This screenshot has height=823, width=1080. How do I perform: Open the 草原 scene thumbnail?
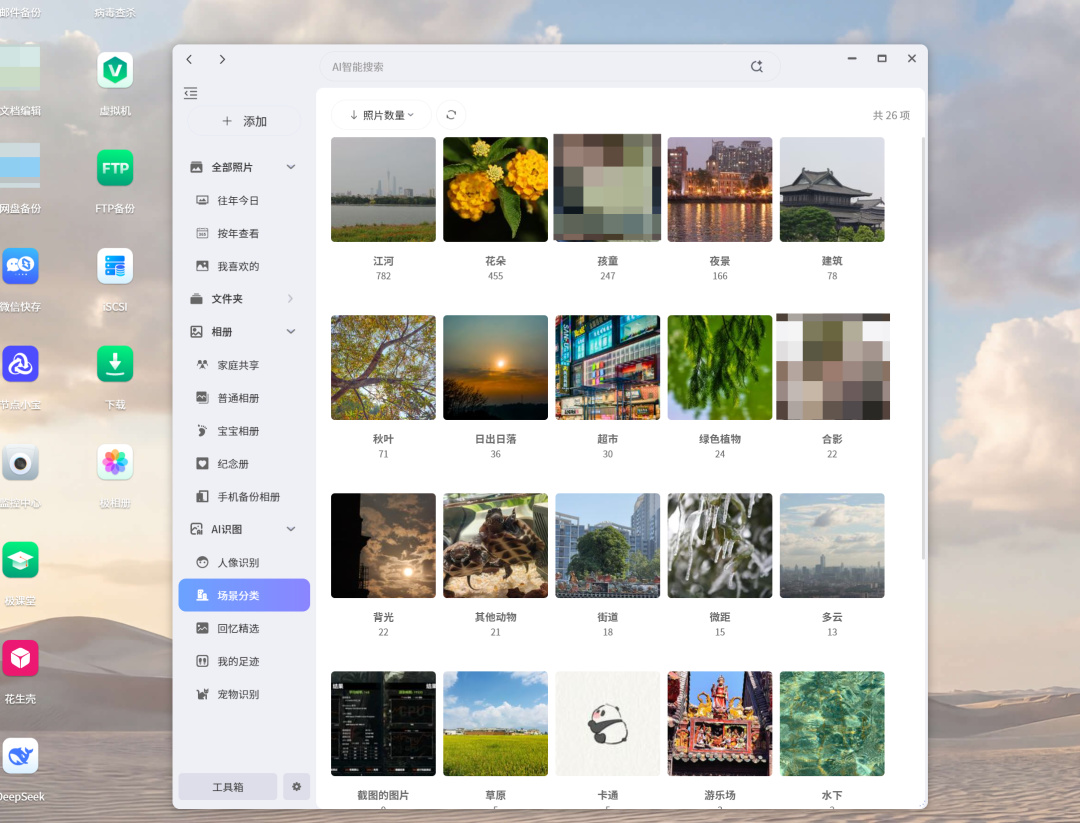495,723
